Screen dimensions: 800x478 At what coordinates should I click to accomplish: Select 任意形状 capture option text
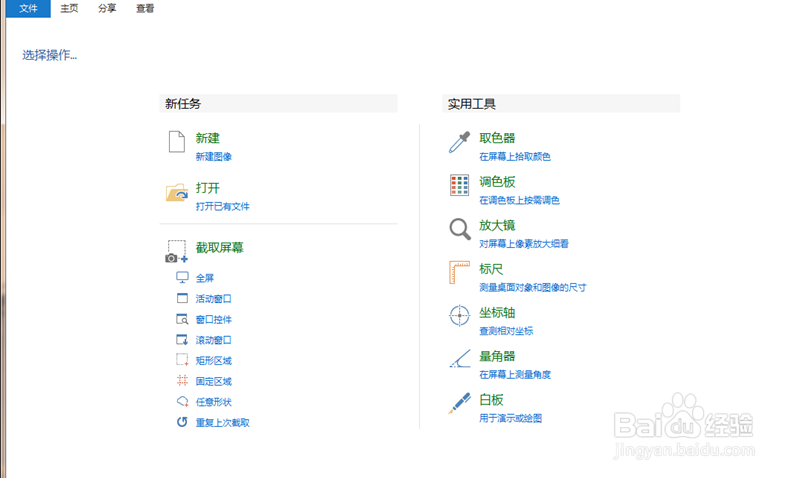point(214,402)
